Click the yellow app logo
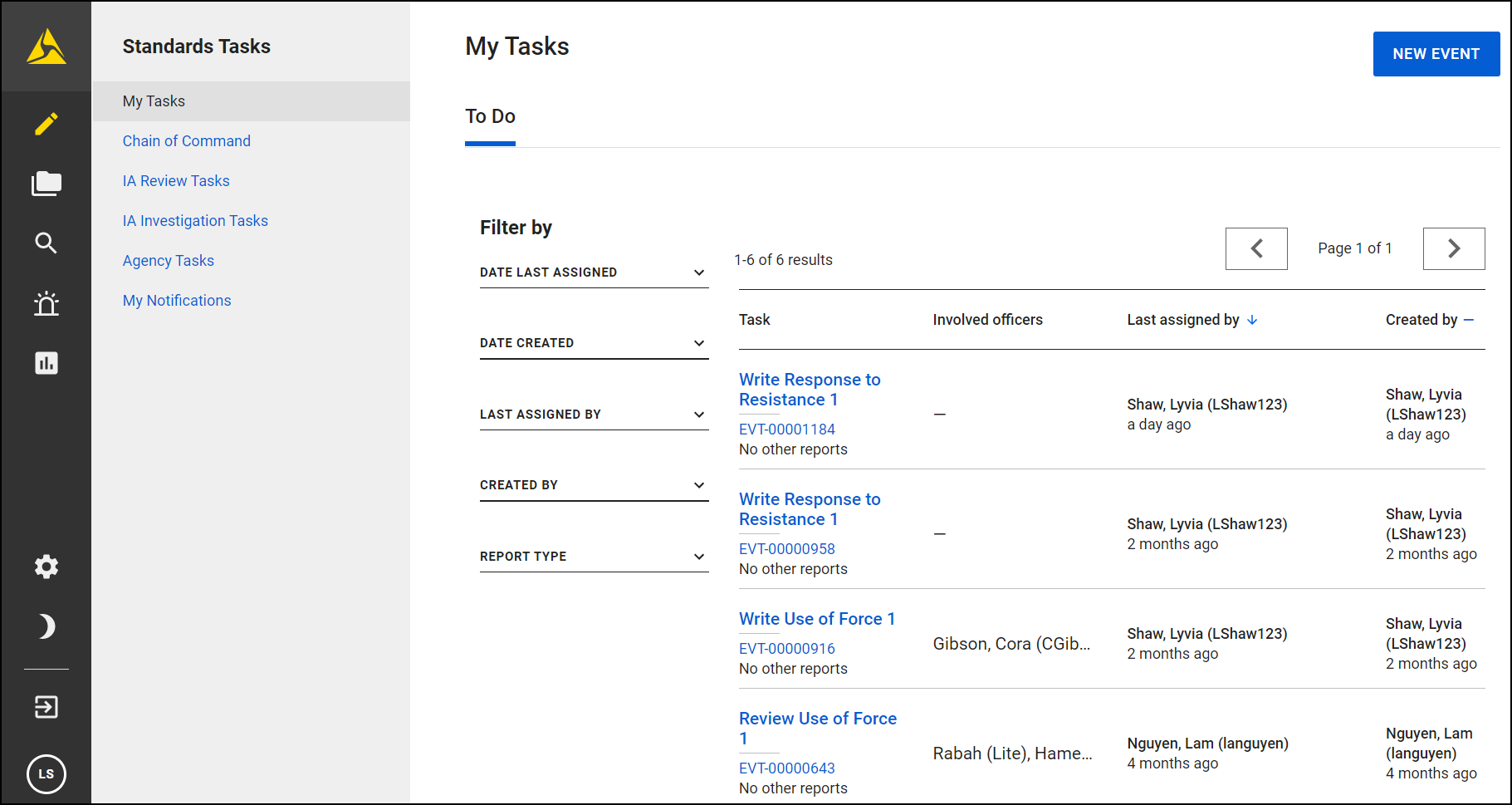1512x805 pixels. [46, 47]
